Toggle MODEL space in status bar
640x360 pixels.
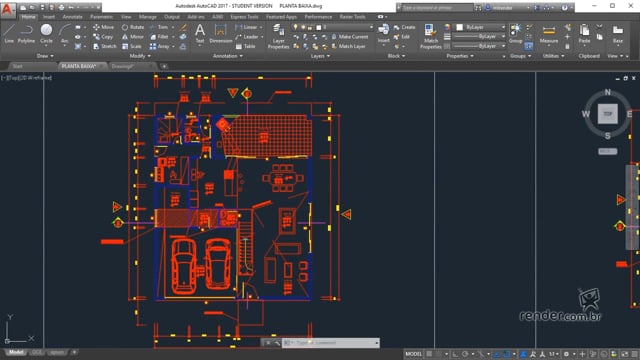[413, 354]
